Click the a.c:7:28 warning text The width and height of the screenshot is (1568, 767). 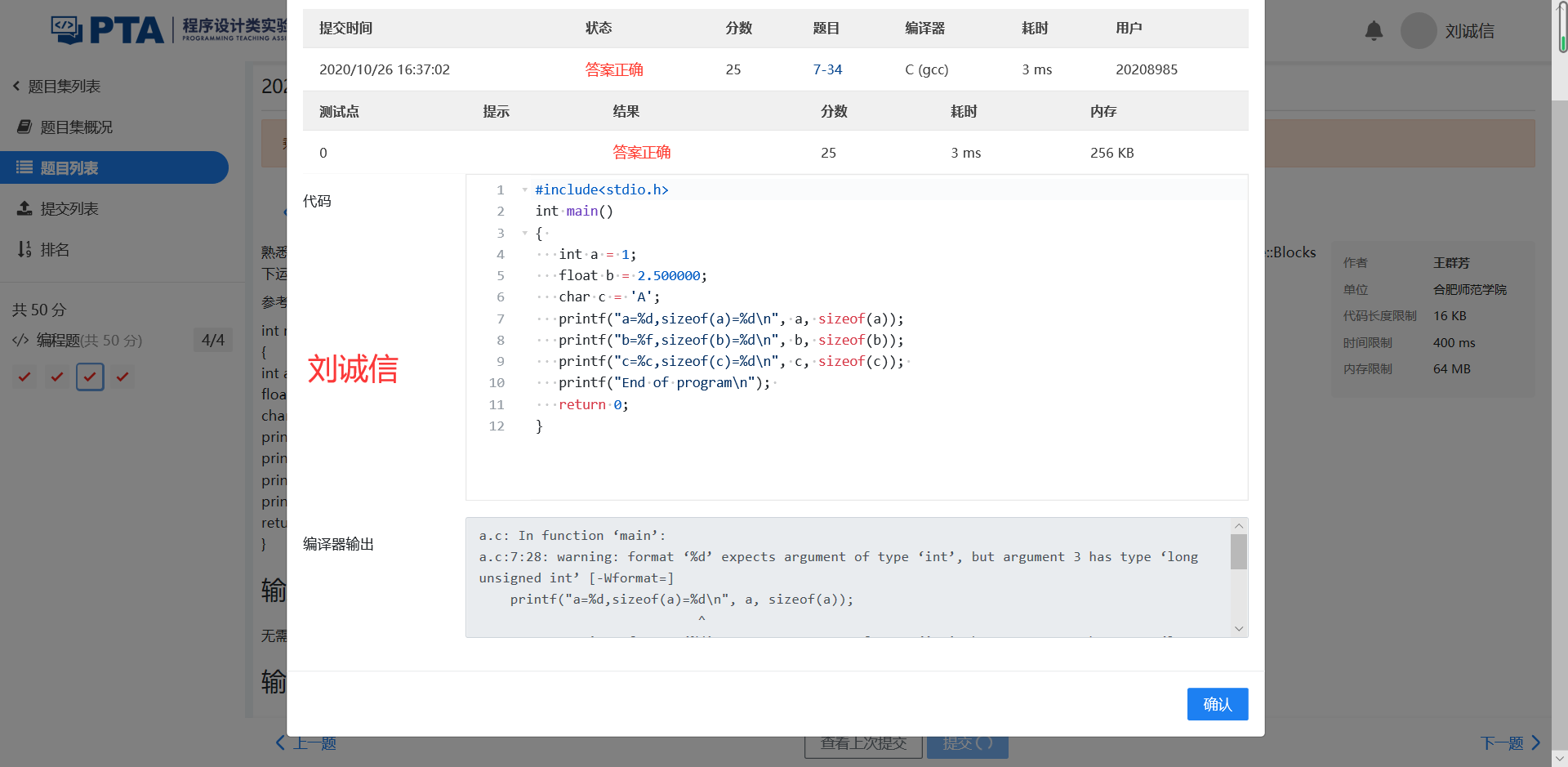tap(839, 567)
